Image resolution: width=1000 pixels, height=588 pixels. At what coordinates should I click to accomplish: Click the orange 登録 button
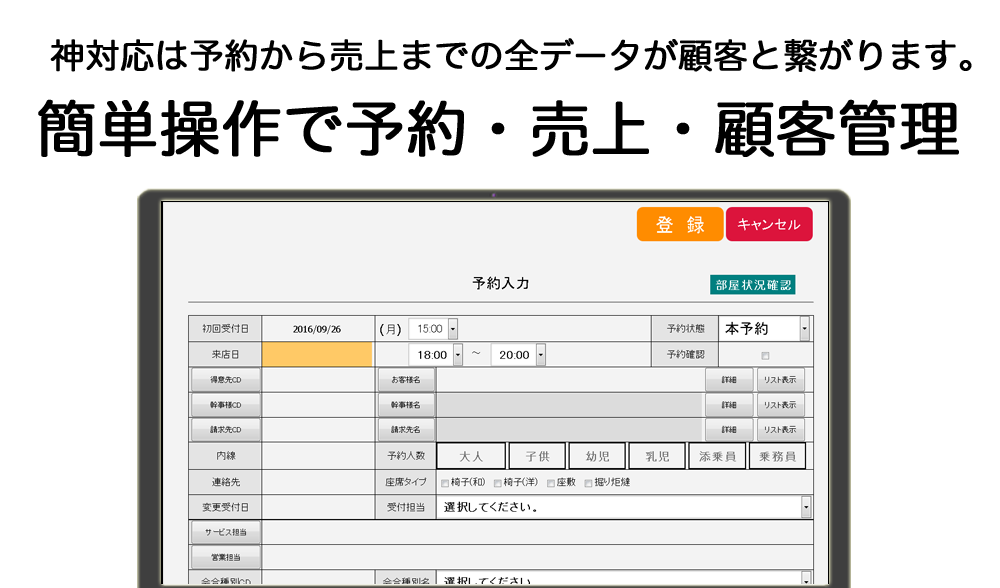point(679,225)
